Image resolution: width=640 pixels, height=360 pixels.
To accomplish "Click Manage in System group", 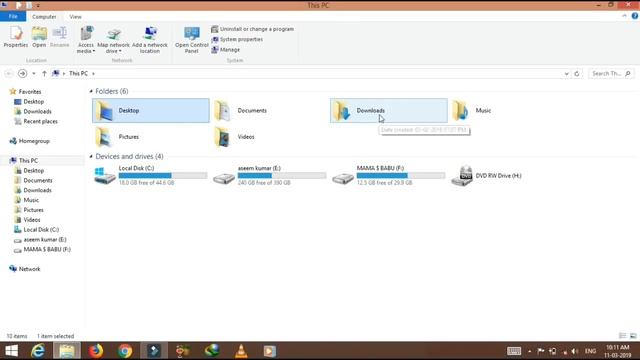I will click(x=226, y=49).
